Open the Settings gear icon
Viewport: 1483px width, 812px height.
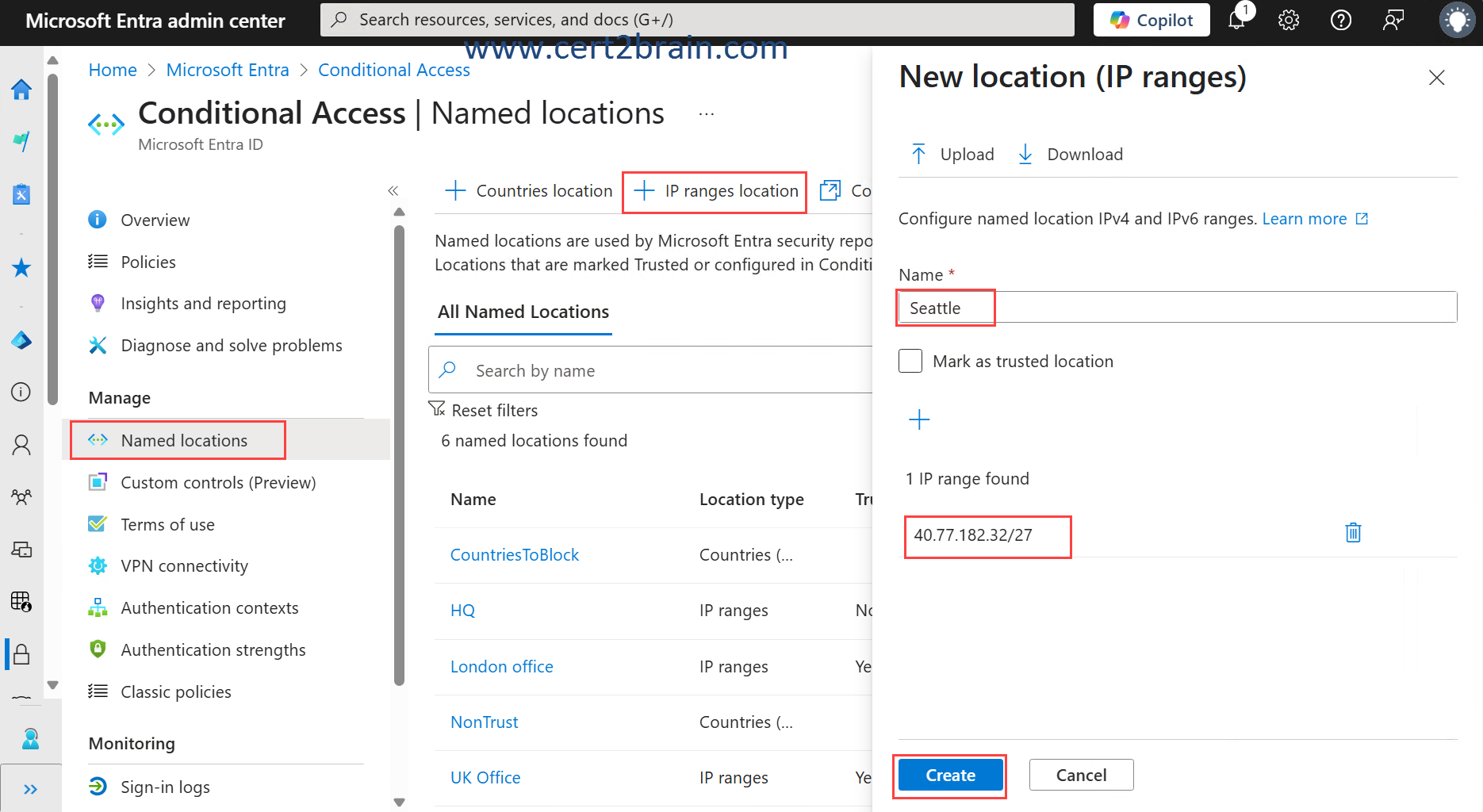tap(1289, 20)
